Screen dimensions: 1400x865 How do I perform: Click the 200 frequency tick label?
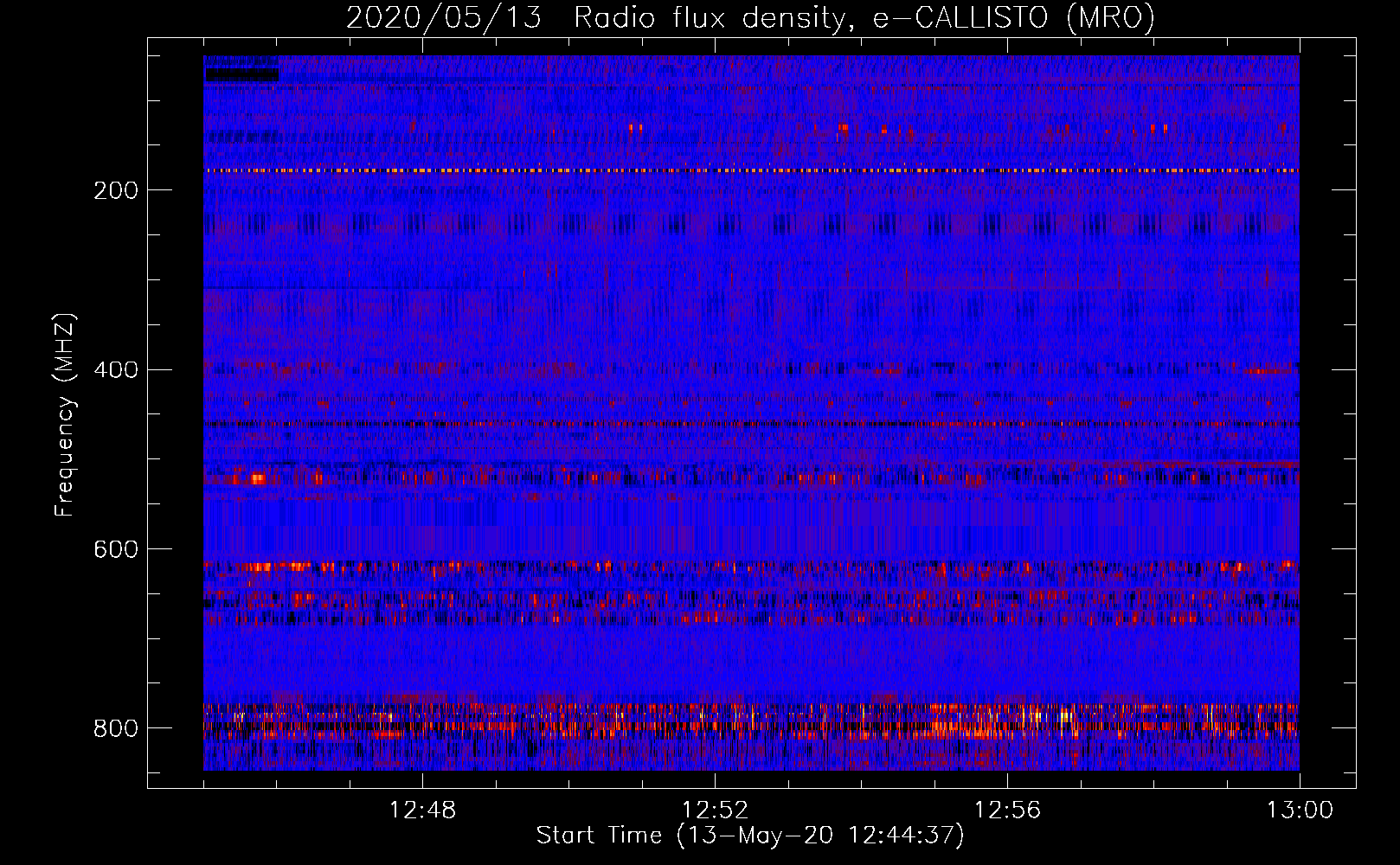116,190
